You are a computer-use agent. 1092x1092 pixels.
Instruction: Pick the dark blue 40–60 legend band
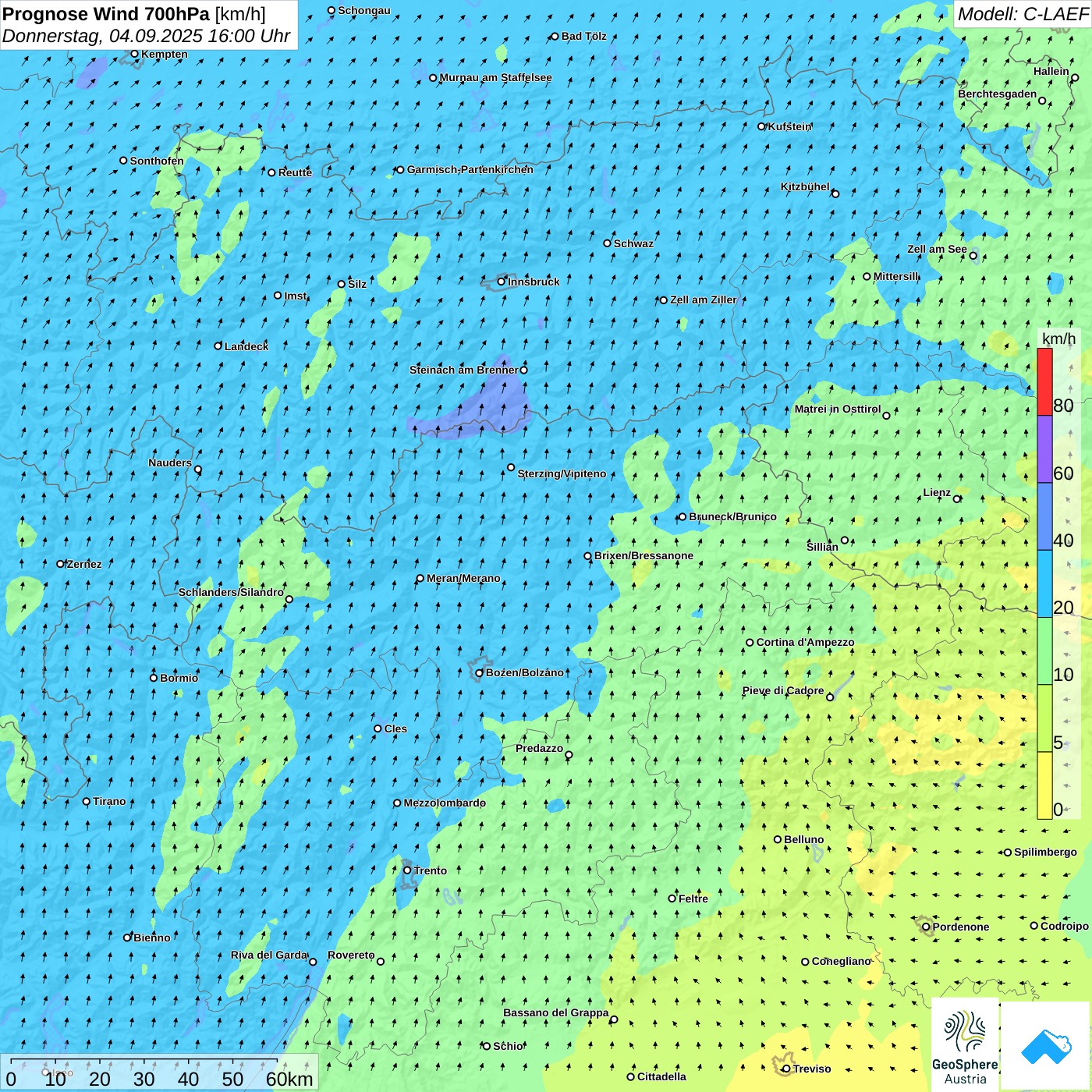(x=1044, y=516)
